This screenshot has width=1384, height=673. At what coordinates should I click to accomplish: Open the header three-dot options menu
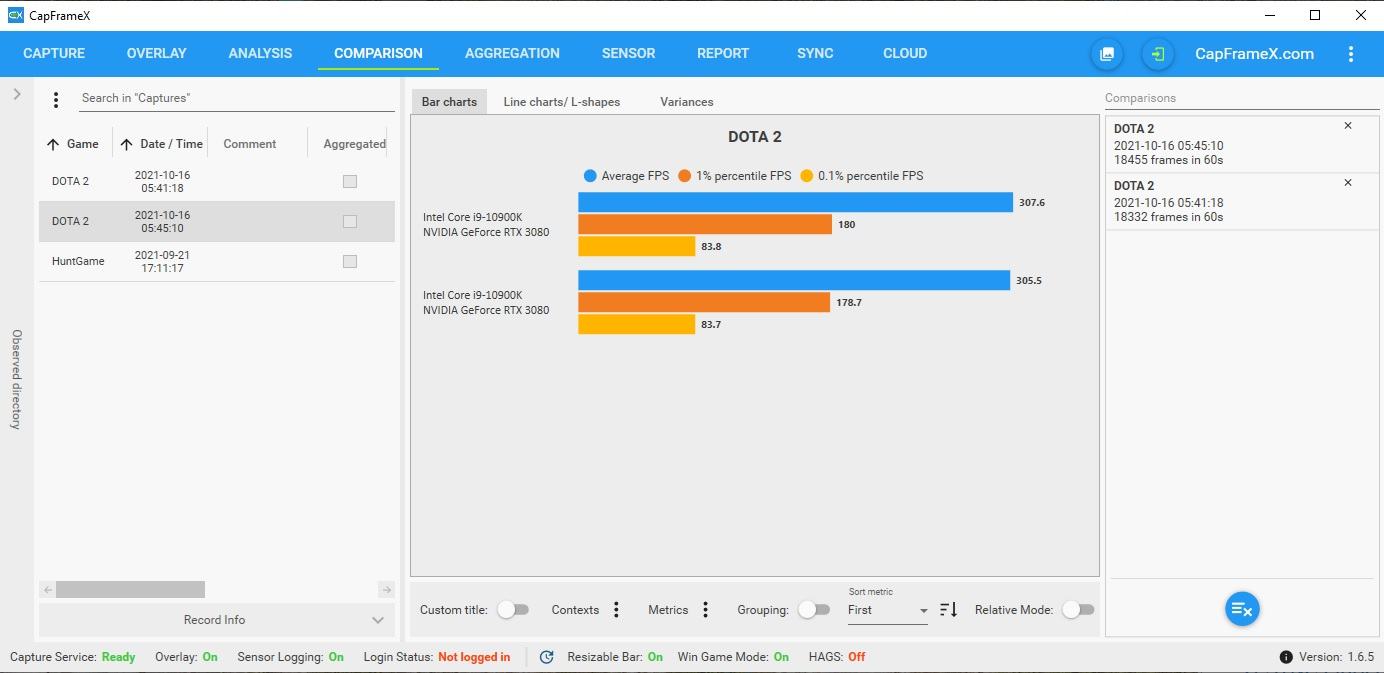(x=1351, y=54)
